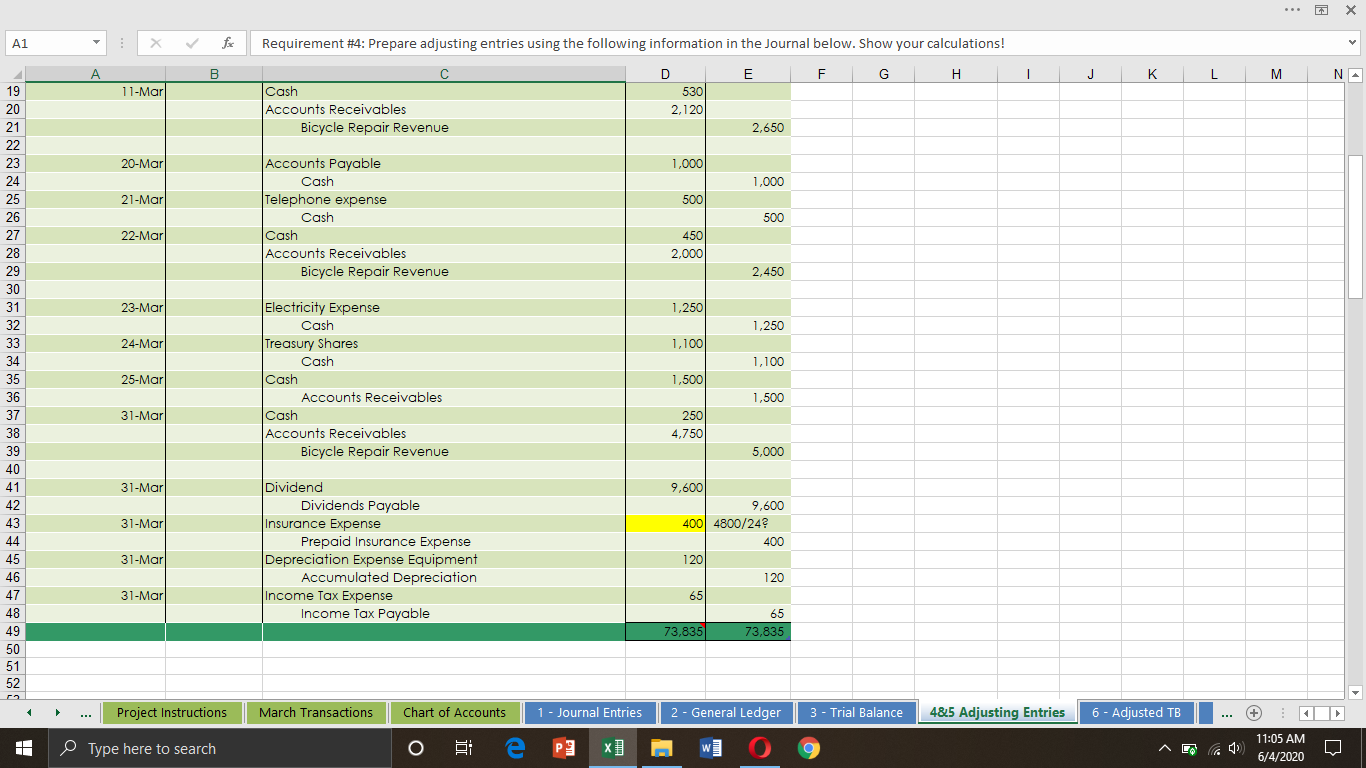Click the Insert Function (fx) icon

228,42
